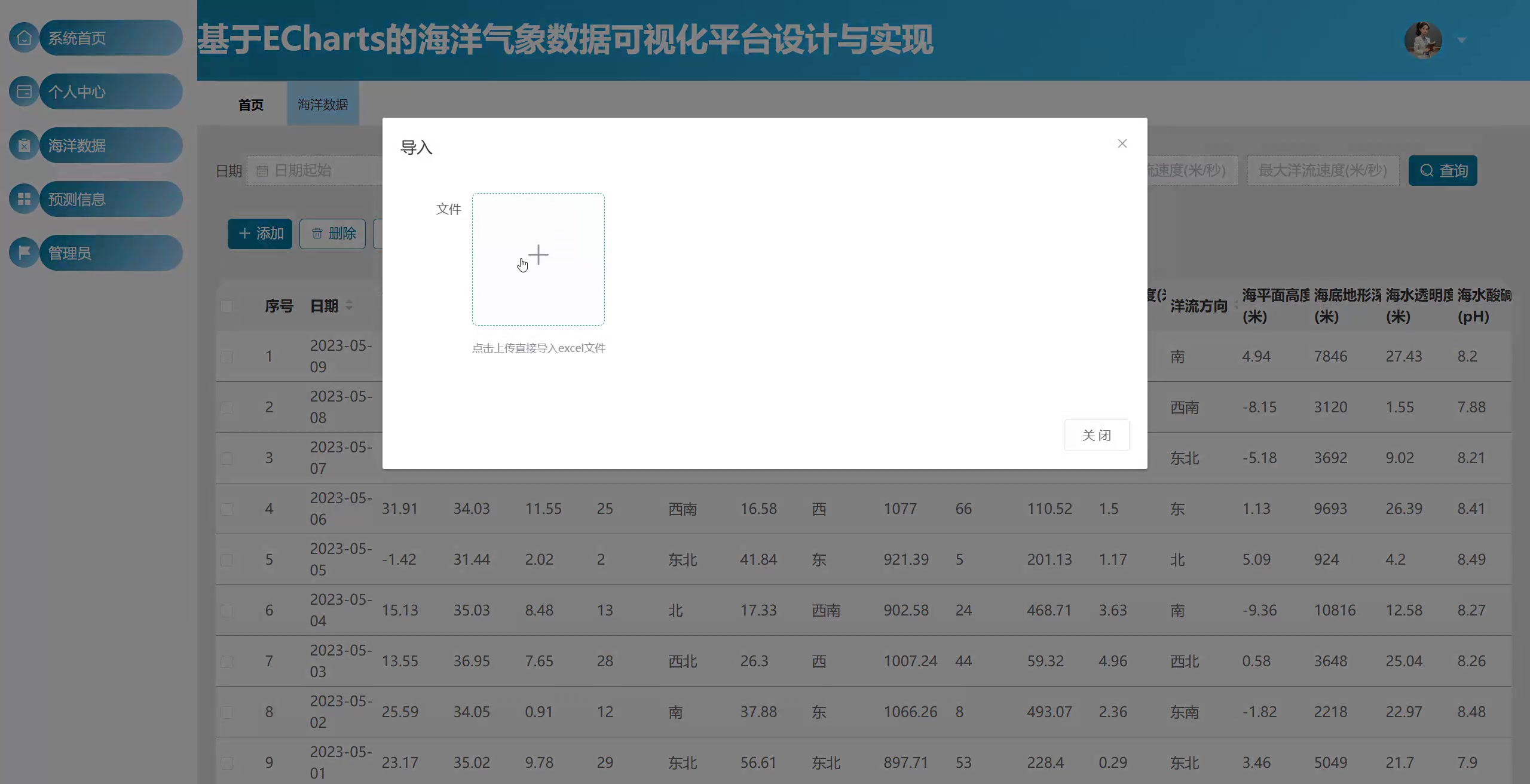Viewport: 1530px width, 784px height.
Task: Click the 关闭 button in dialog
Action: click(1097, 435)
